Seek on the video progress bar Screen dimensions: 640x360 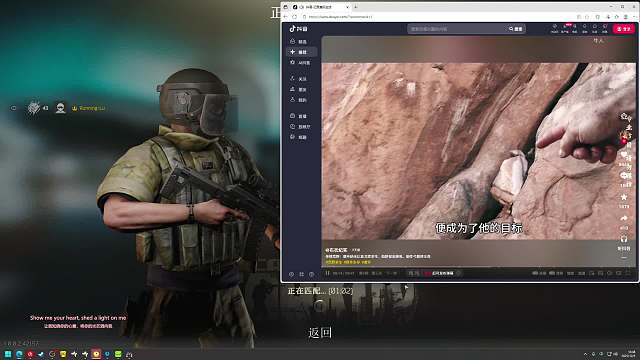(x=478, y=268)
